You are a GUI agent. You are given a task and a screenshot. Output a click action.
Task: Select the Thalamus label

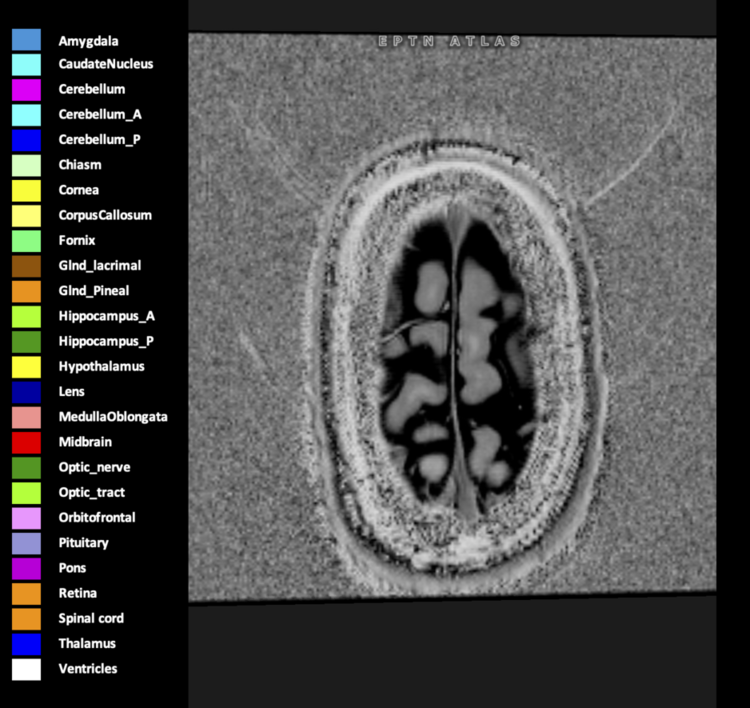point(87,644)
